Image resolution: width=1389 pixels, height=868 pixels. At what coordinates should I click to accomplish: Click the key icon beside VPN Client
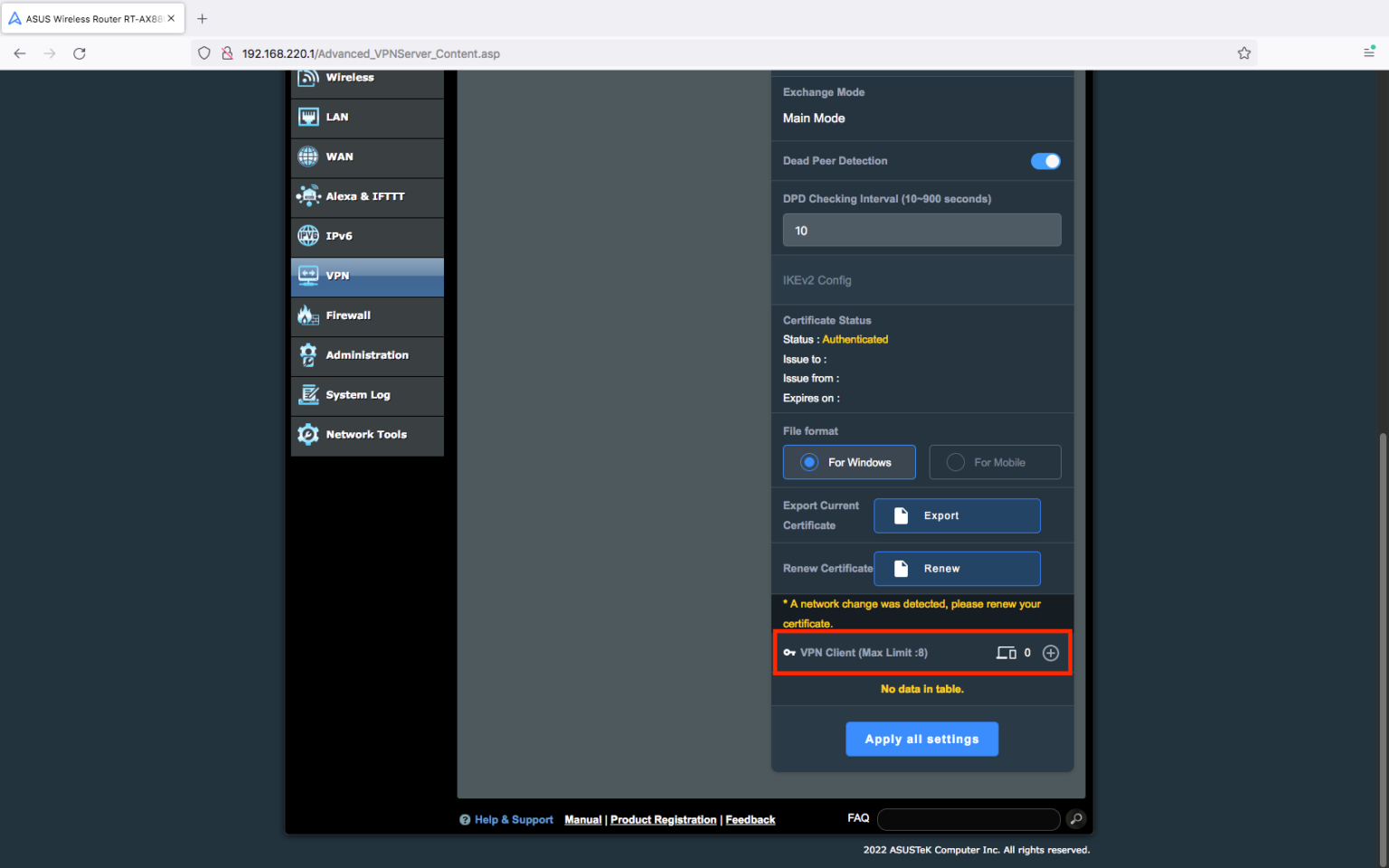click(x=789, y=652)
